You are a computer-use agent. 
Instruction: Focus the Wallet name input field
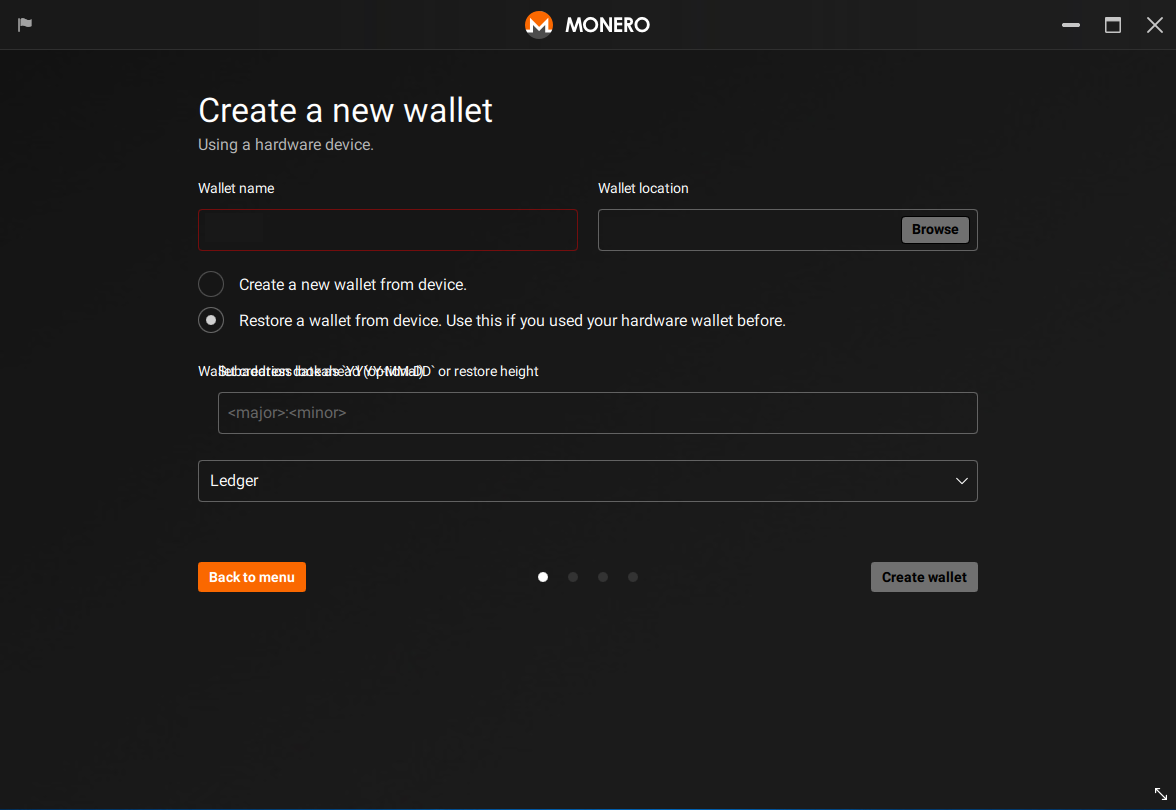click(x=388, y=230)
